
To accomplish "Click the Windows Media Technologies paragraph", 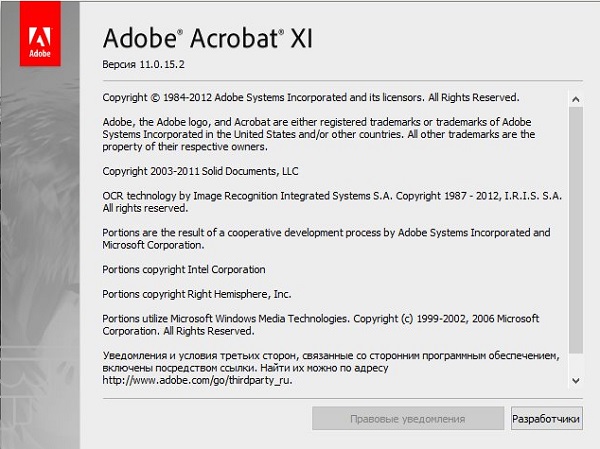I will (x=320, y=325).
